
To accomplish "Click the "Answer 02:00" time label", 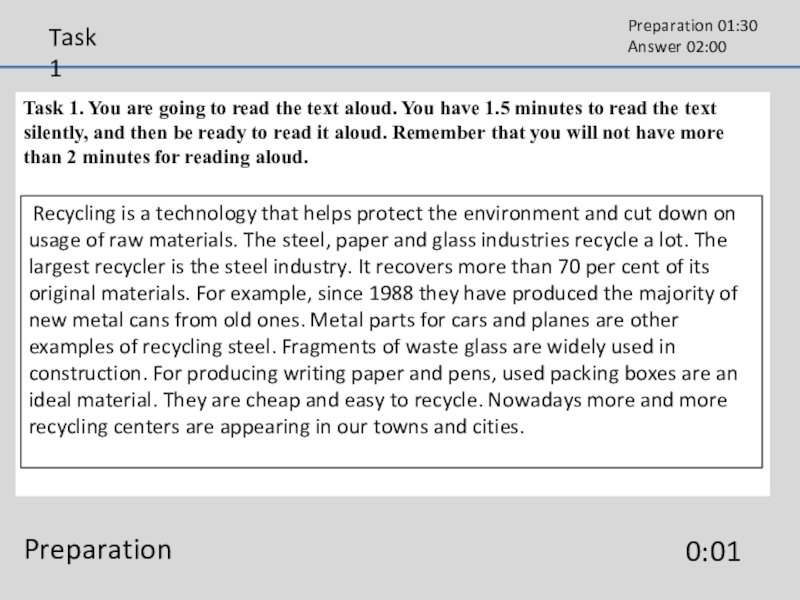I will [x=676, y=47].
